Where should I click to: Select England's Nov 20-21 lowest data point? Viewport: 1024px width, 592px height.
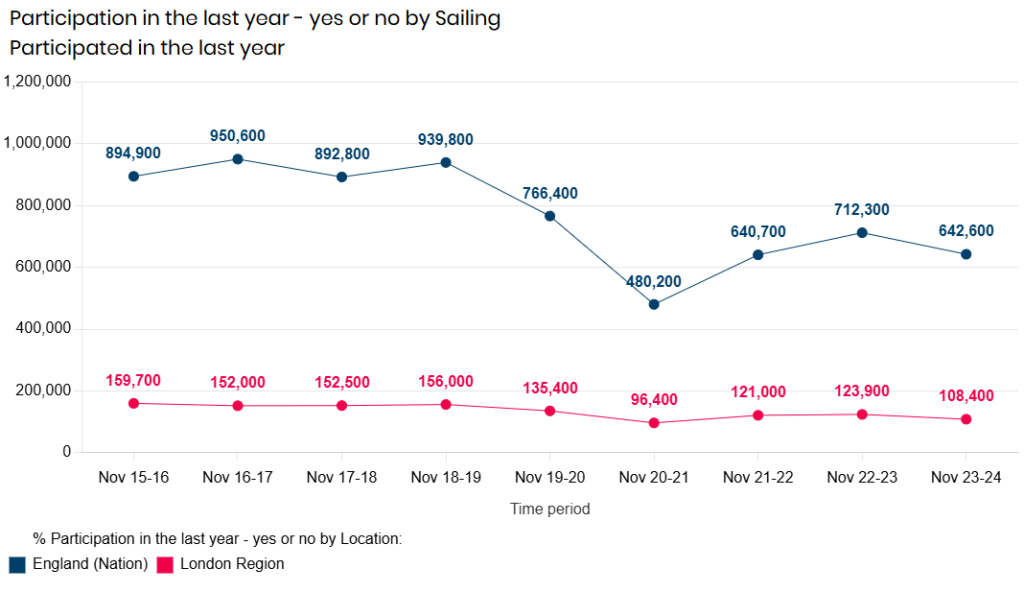654,304
